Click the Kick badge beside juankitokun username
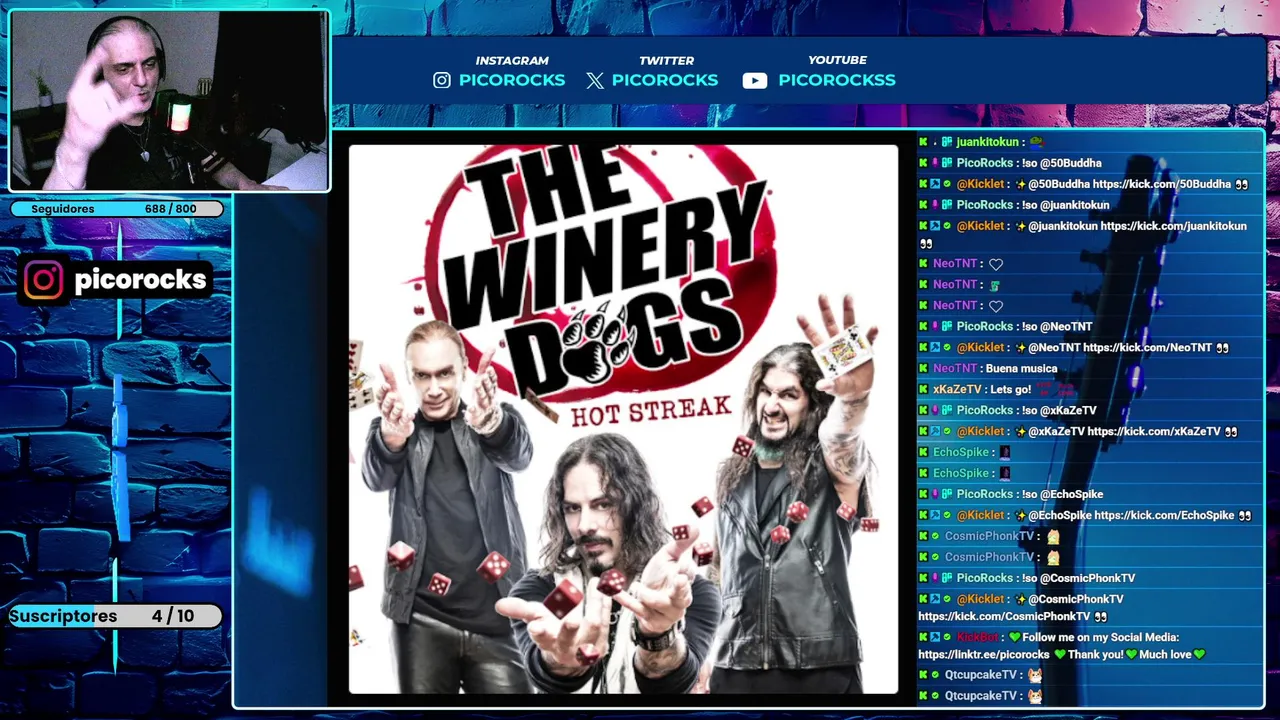Viewport: 1280px width, 720px height. (x=923, y=142)
